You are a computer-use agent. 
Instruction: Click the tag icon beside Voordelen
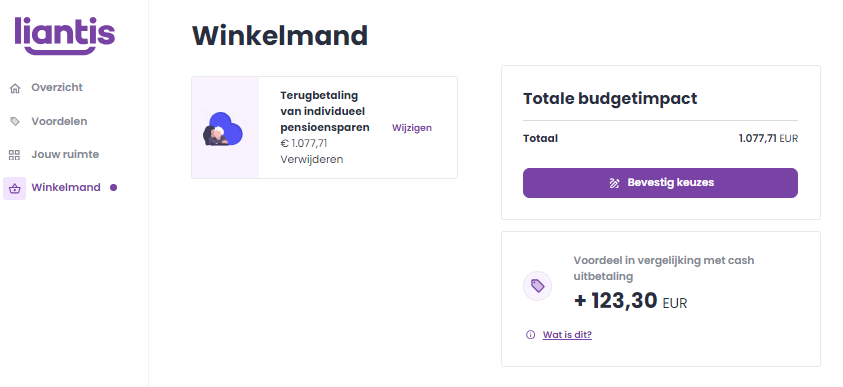(x=15, y=122)
